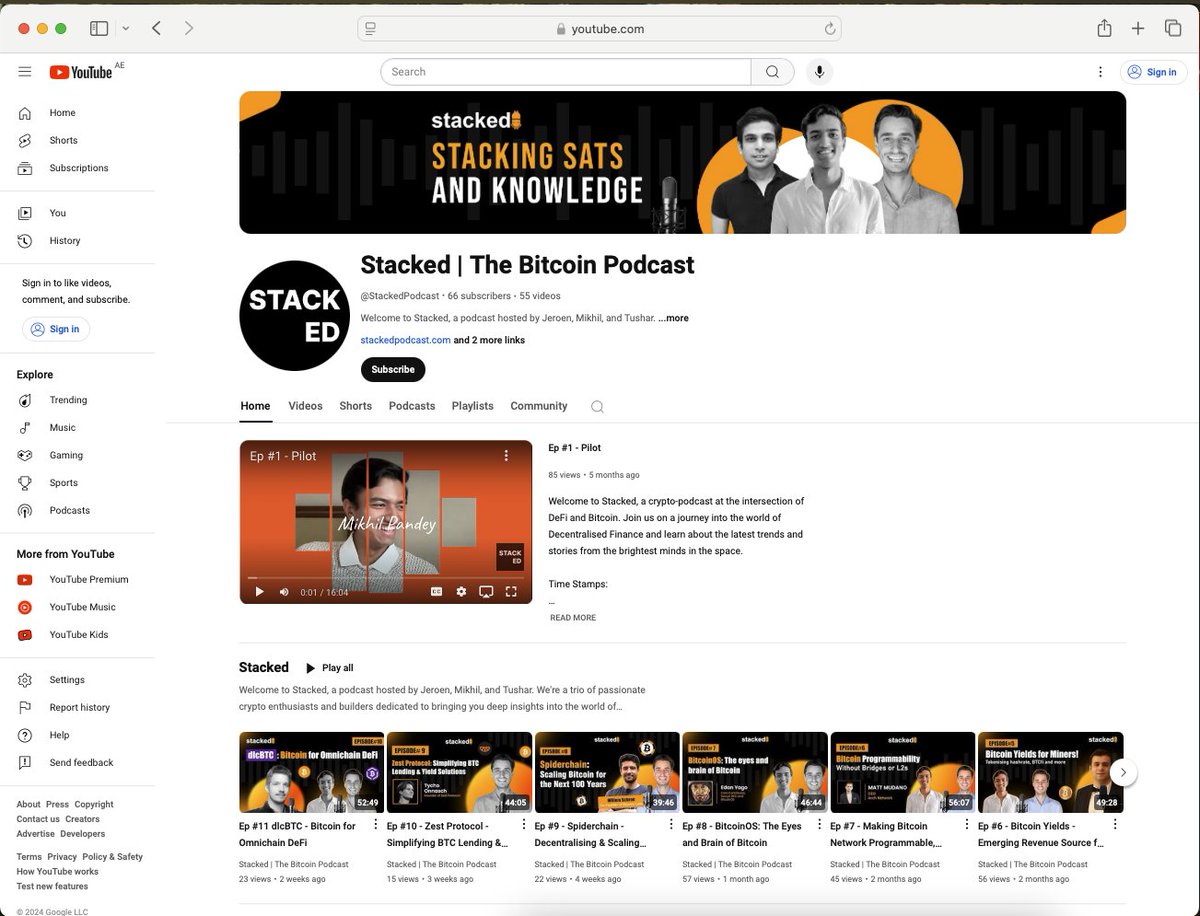Open options menu for Ep #10 Zest Protocol
Image resolution: width=1200 pixels, height=916 pixels.
(x=523, y=825)
